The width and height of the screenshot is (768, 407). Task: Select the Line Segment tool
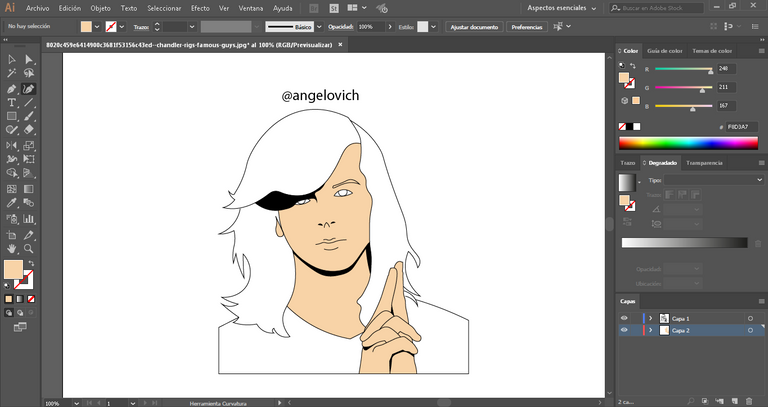(29, 103)
